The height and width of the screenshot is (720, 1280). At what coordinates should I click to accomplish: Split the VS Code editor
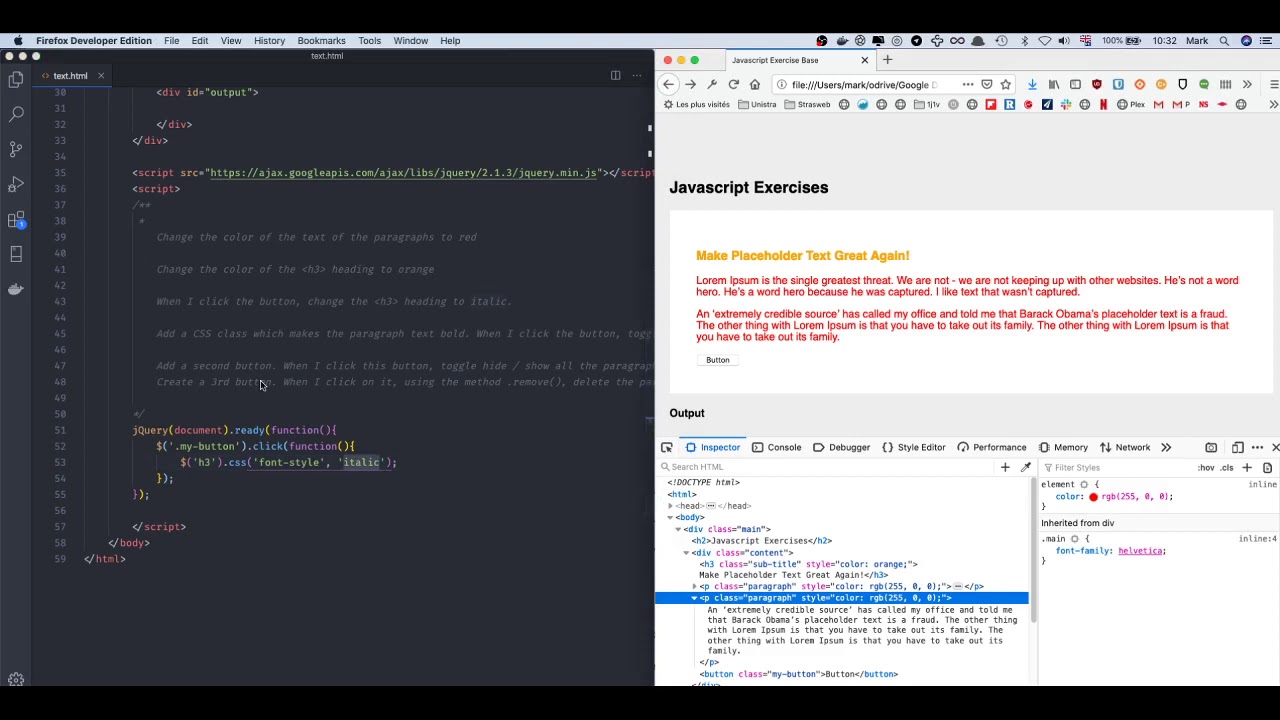[x=616, y=75]
